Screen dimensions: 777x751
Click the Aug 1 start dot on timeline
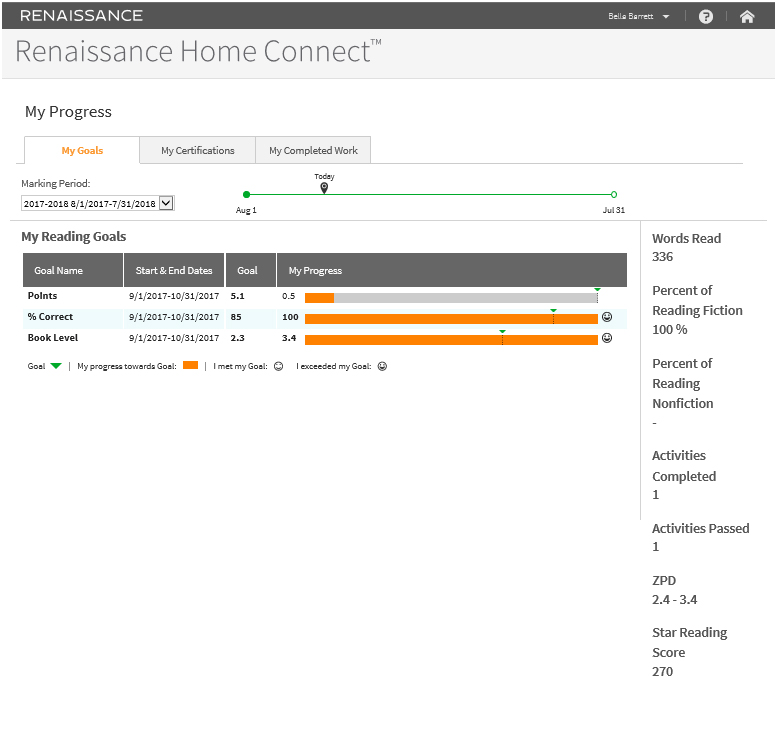point(246,195)
